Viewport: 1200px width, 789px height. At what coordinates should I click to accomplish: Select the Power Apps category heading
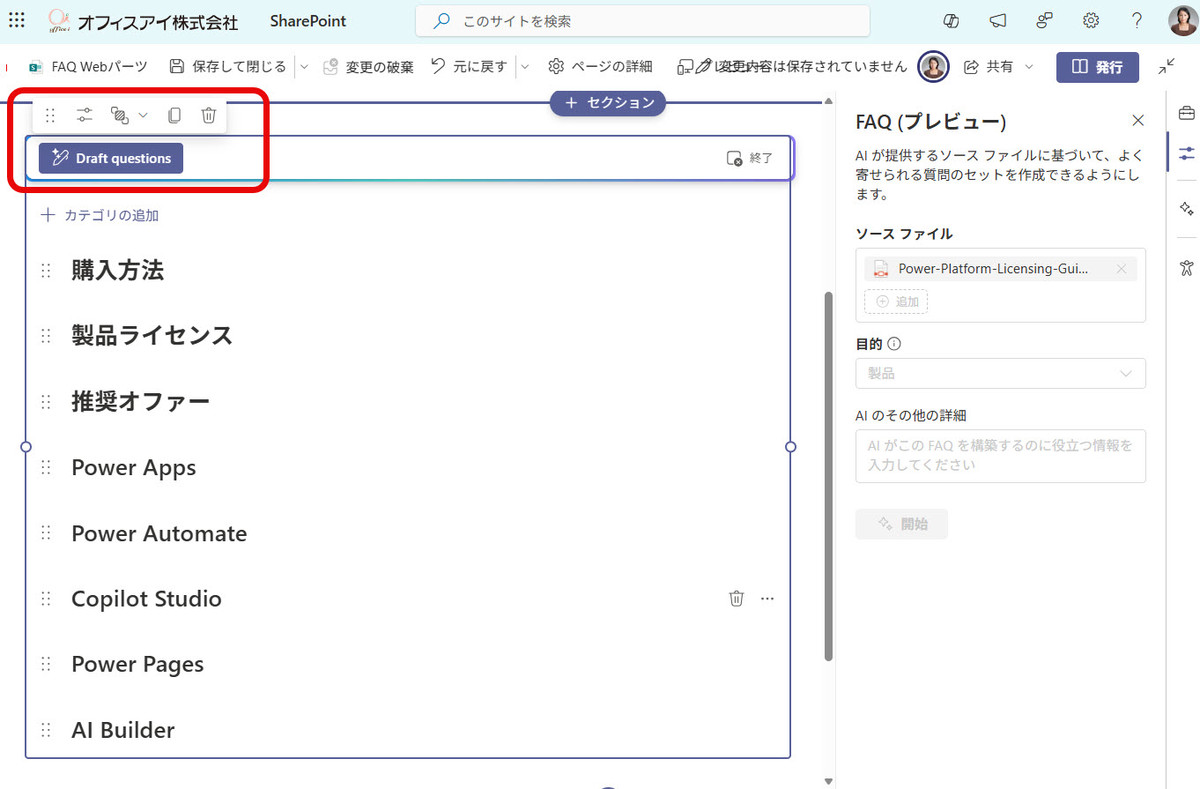(134, 468)
